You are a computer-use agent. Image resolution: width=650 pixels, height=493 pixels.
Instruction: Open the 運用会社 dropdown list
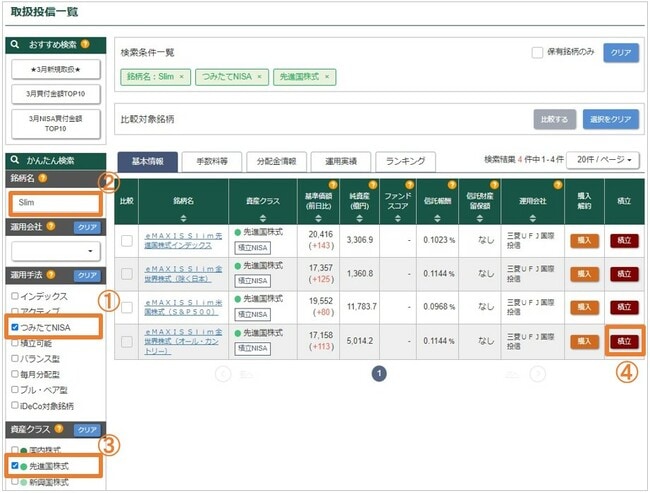(56, 251)
